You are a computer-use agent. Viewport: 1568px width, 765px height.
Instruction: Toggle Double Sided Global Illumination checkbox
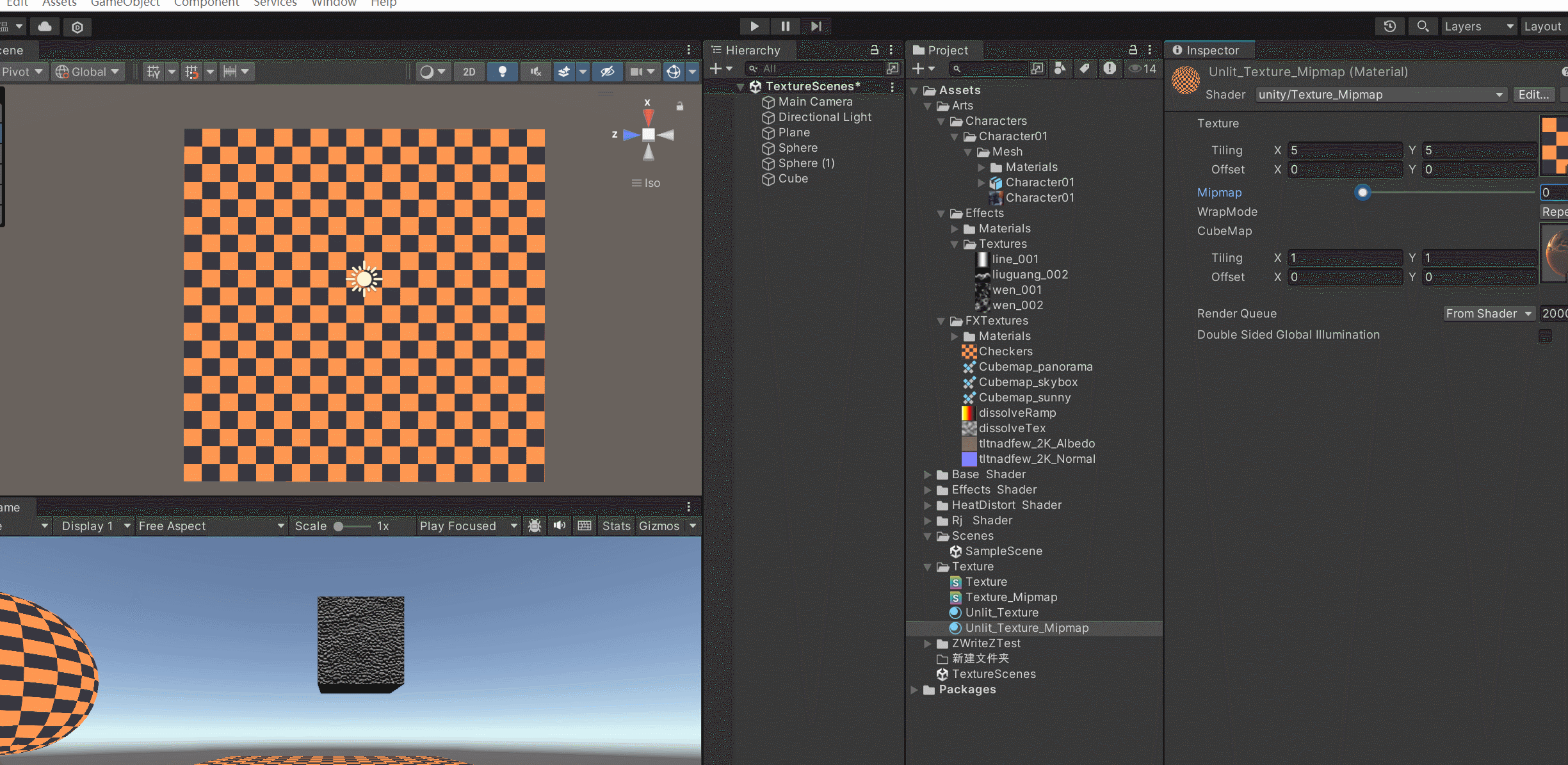[x=1545, y=335]
